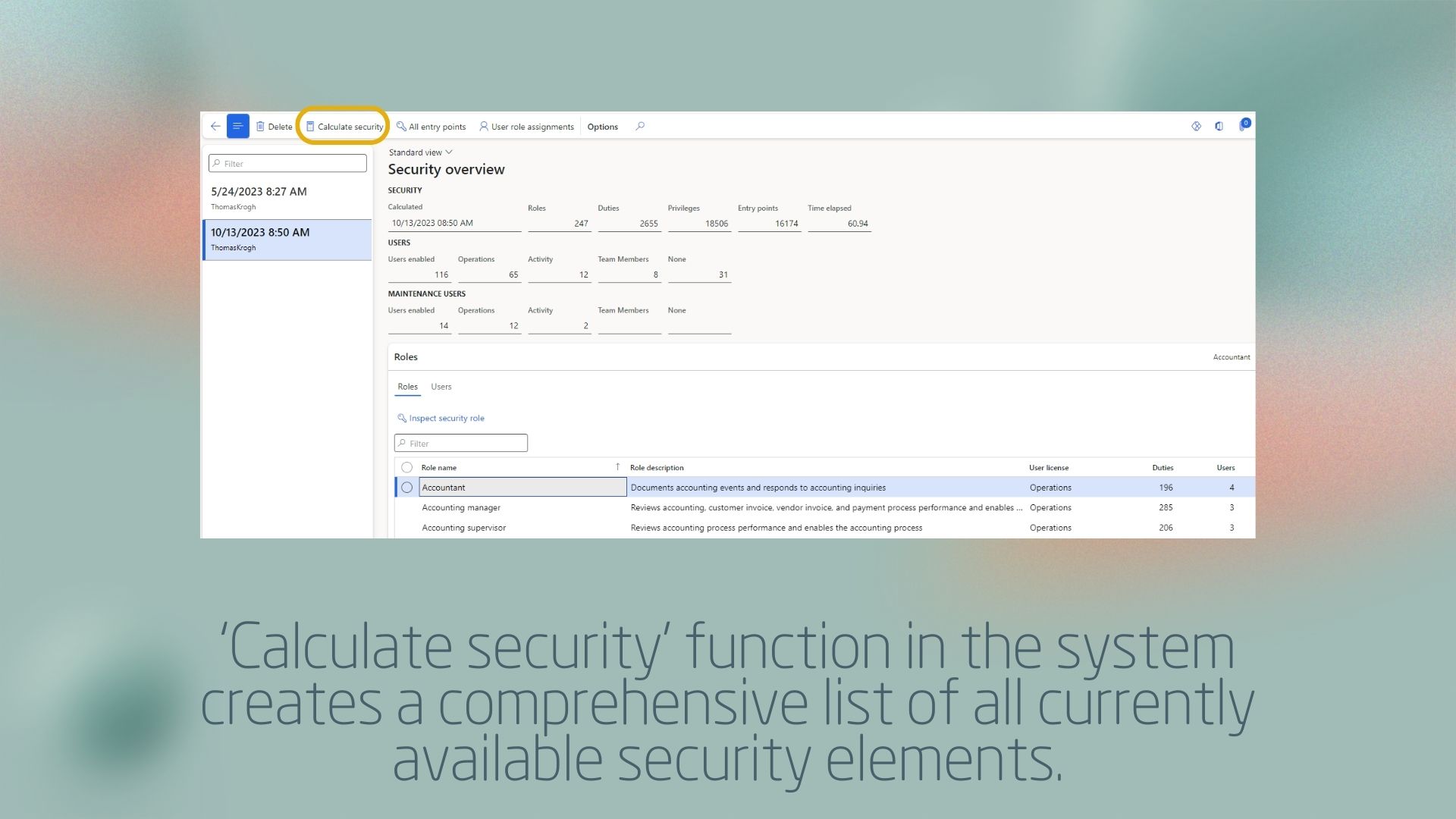
Task: Toggle the select-all circle in header
Action: [407, 468]
